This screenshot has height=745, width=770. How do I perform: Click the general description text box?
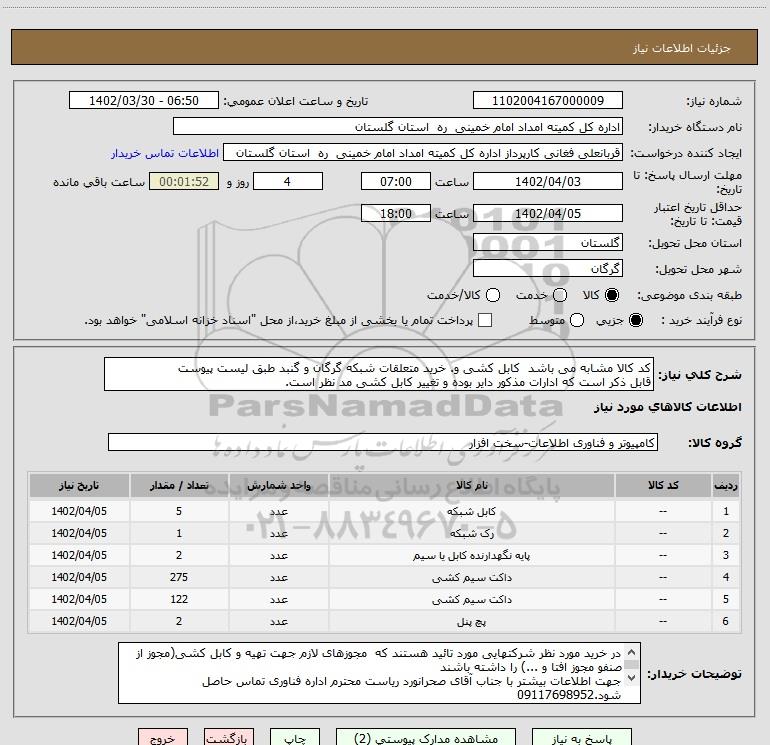[x=379, y=374]
